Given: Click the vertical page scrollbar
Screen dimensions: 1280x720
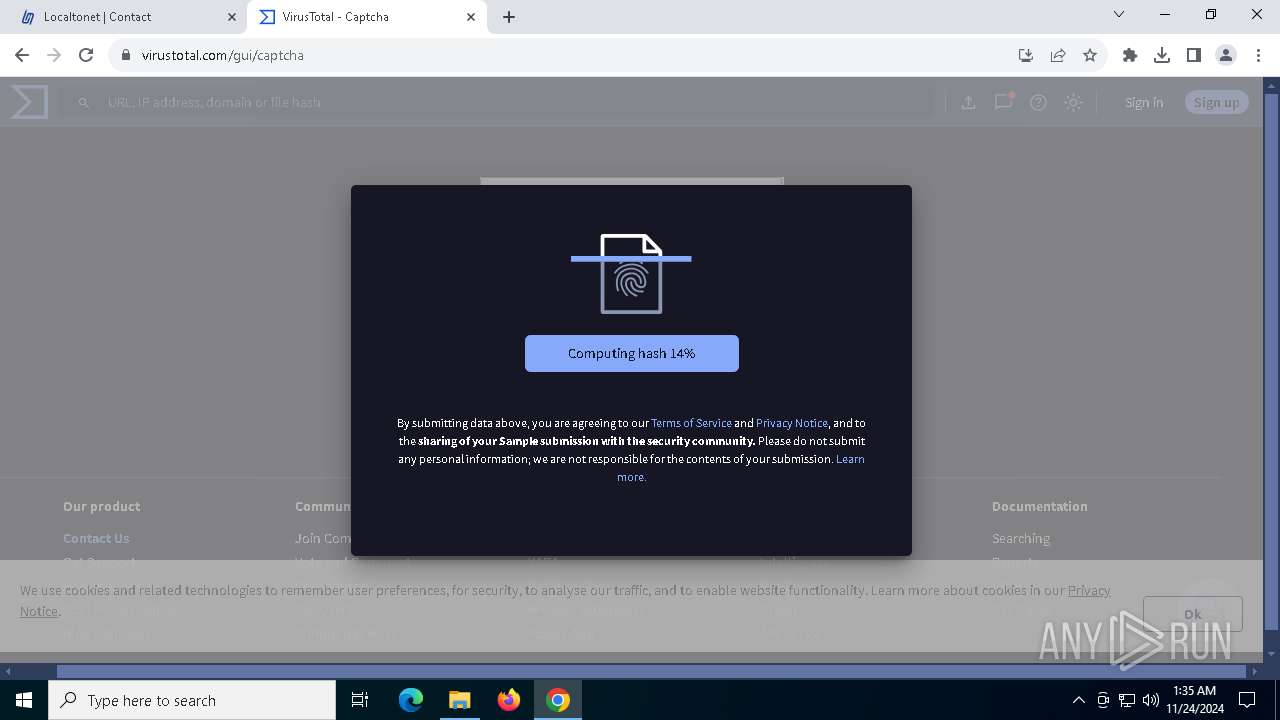Looking at the screenshot, I should coord(1272,360).
